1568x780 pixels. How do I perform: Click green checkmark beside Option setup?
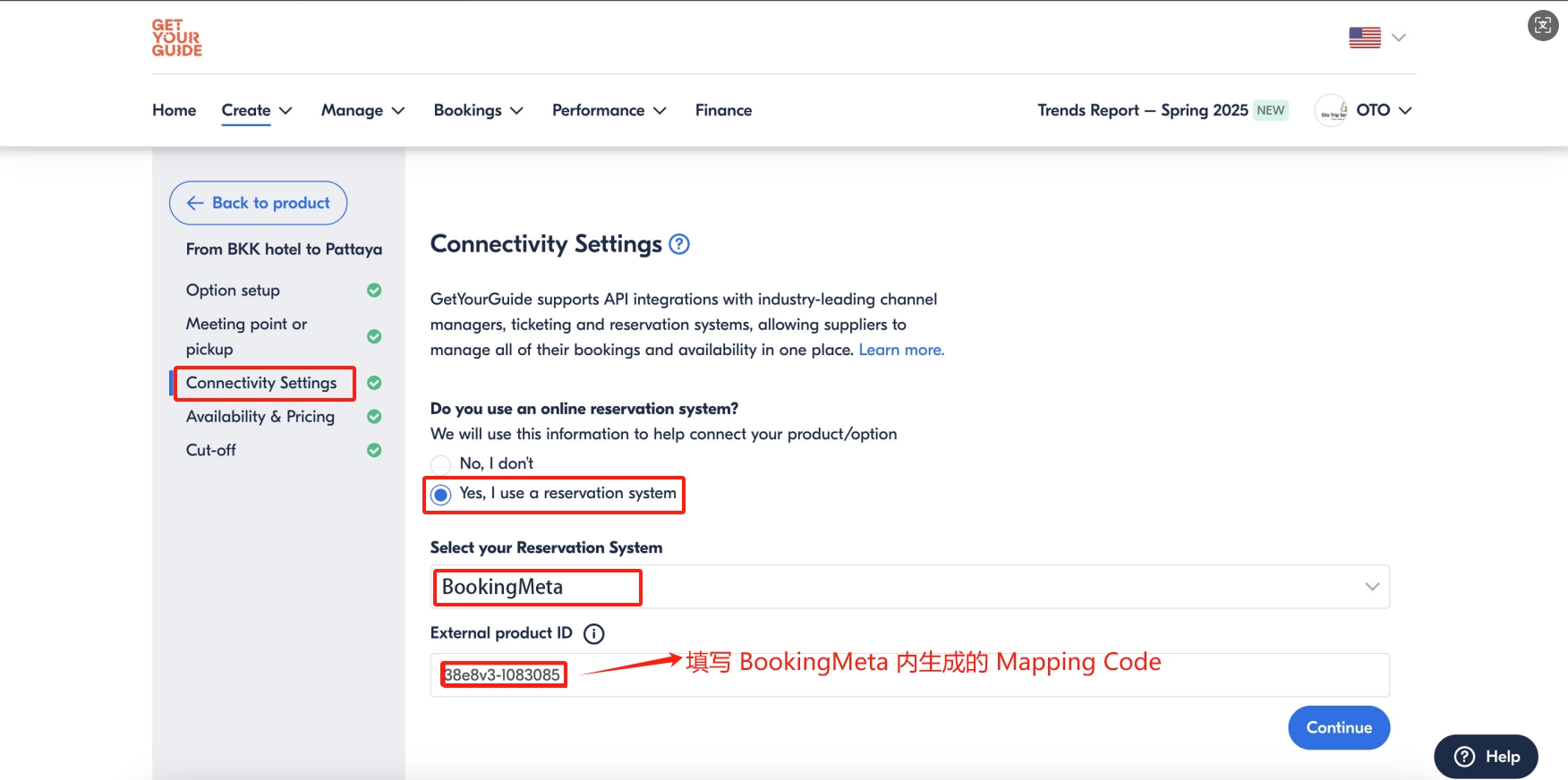[374, 291]
